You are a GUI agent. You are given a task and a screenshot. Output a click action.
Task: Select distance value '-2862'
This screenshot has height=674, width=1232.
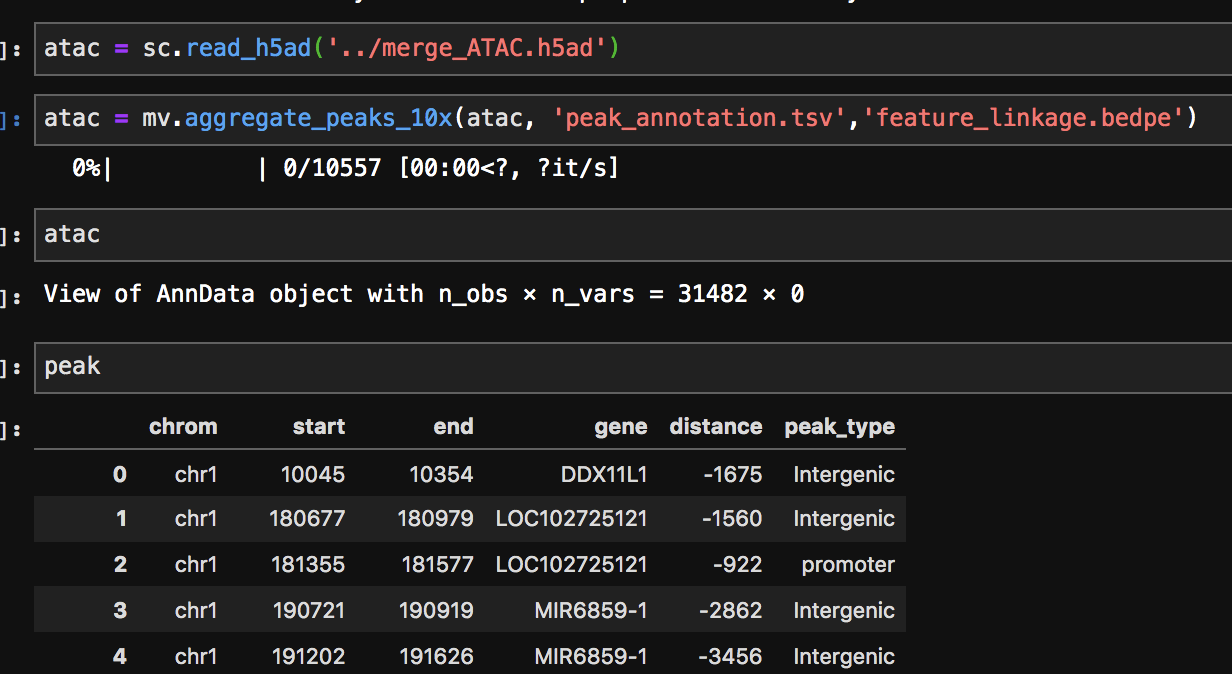730,610
